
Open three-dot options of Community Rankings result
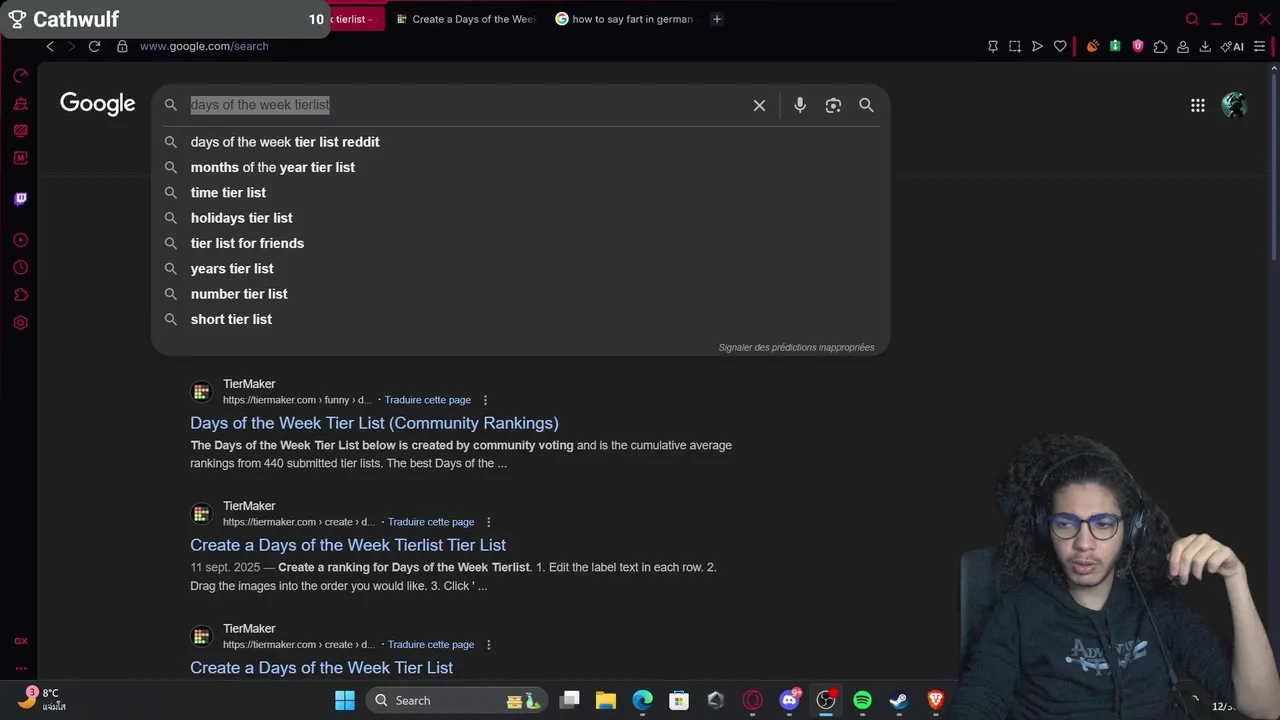tap(485, 400)
